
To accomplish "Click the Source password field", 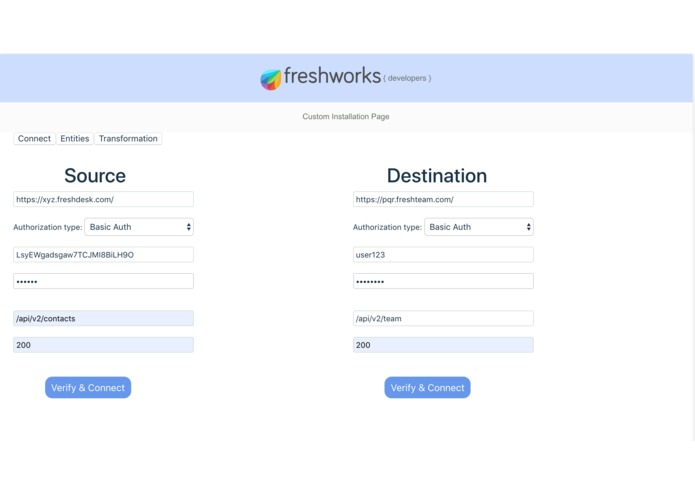I will click(x=103, y=281).
